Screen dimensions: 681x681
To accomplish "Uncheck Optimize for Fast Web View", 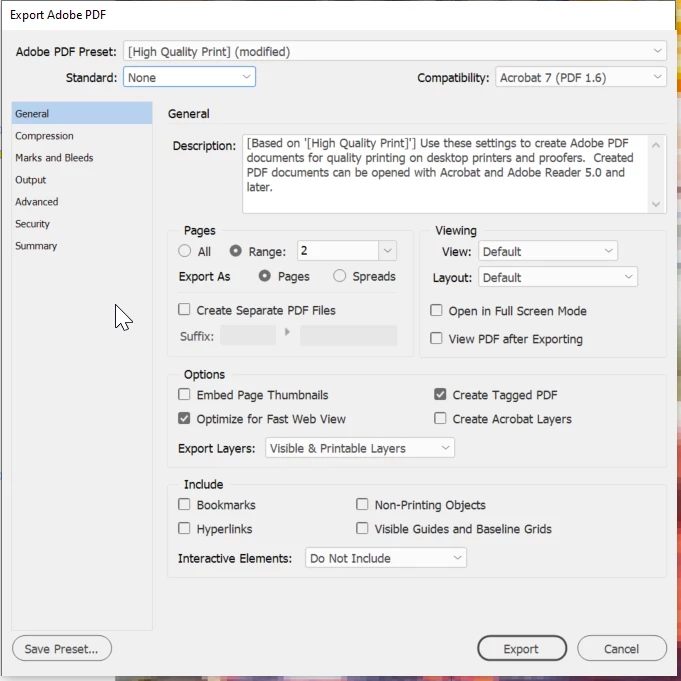I will (x=184, y=418).
